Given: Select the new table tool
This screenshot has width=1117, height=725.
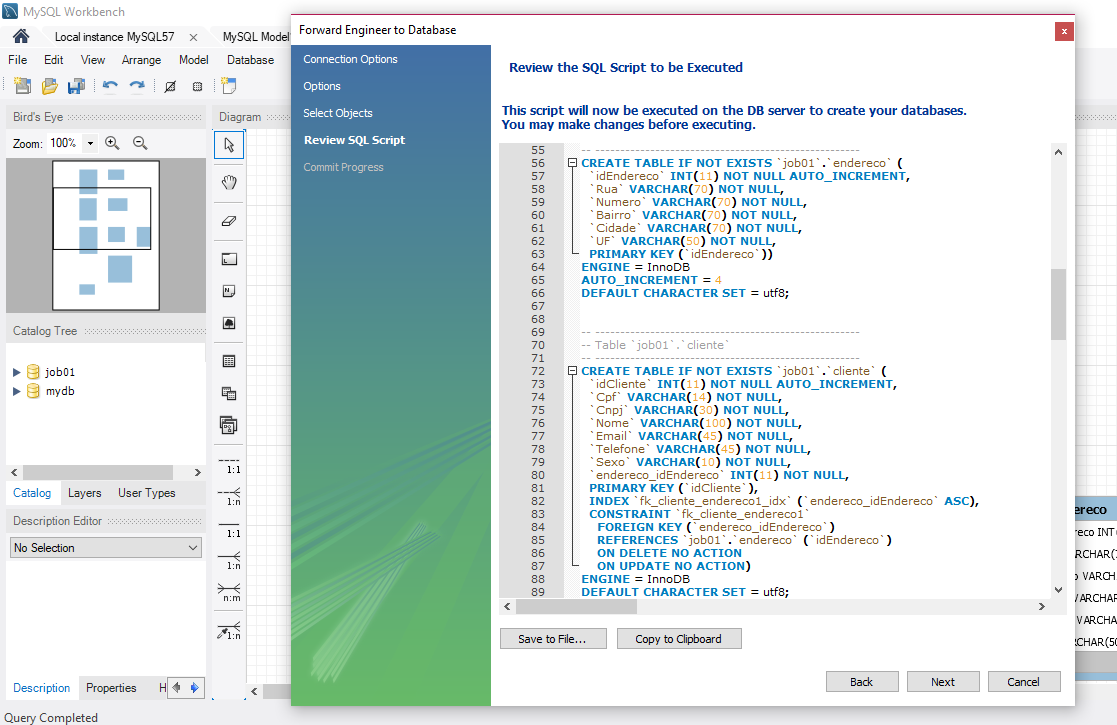Looking at the screenshot, I should tap(229, 361).
